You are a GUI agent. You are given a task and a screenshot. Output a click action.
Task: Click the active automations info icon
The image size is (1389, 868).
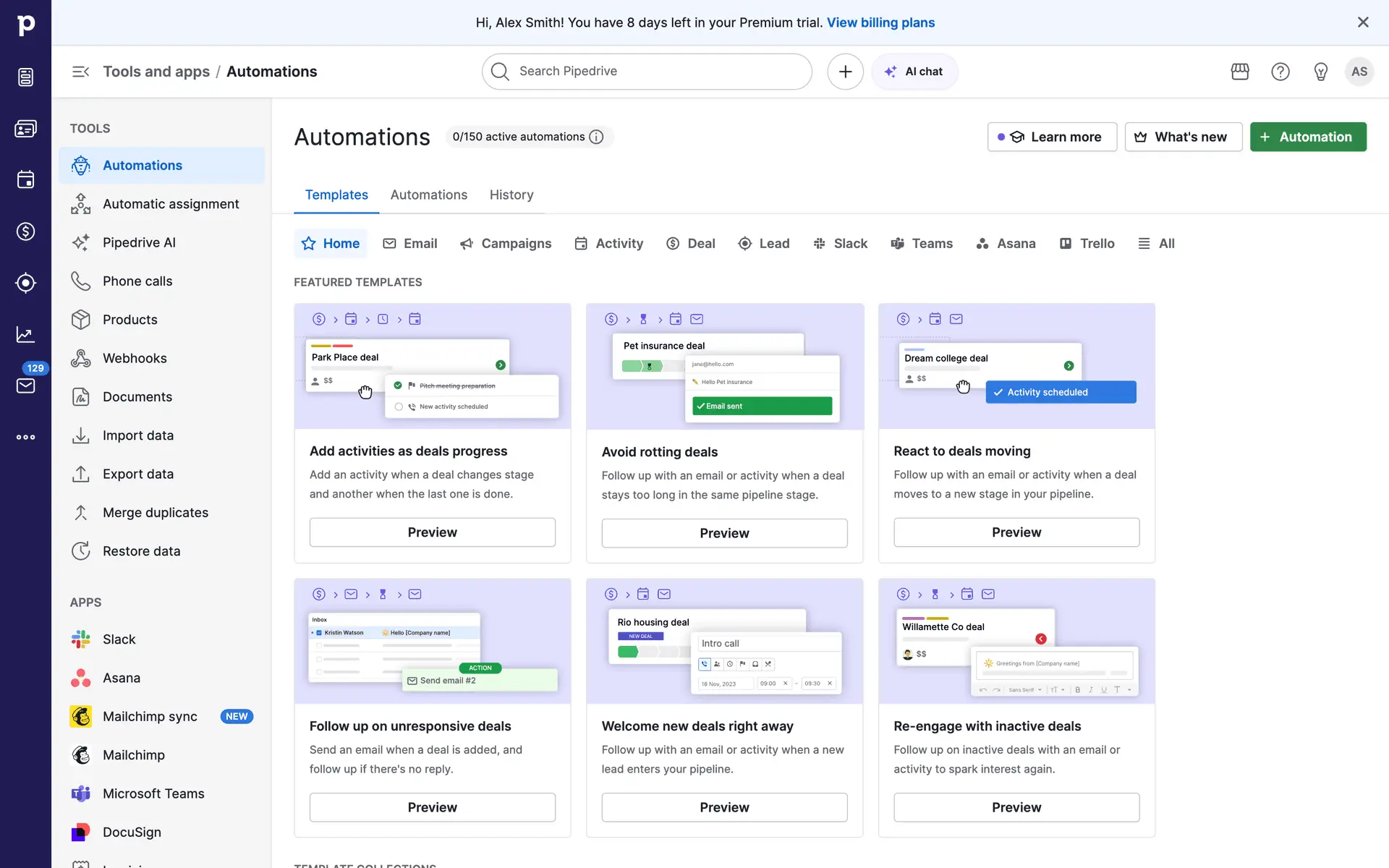click(x=596, y=137)
